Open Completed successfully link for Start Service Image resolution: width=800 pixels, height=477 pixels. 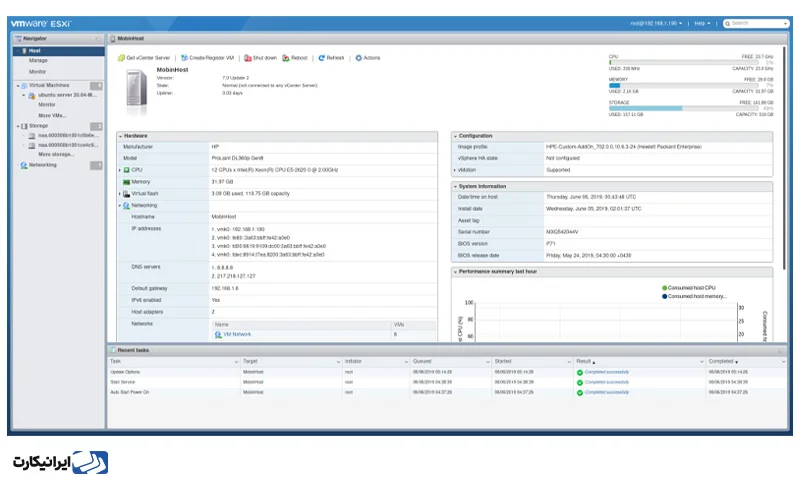(607, 383)
